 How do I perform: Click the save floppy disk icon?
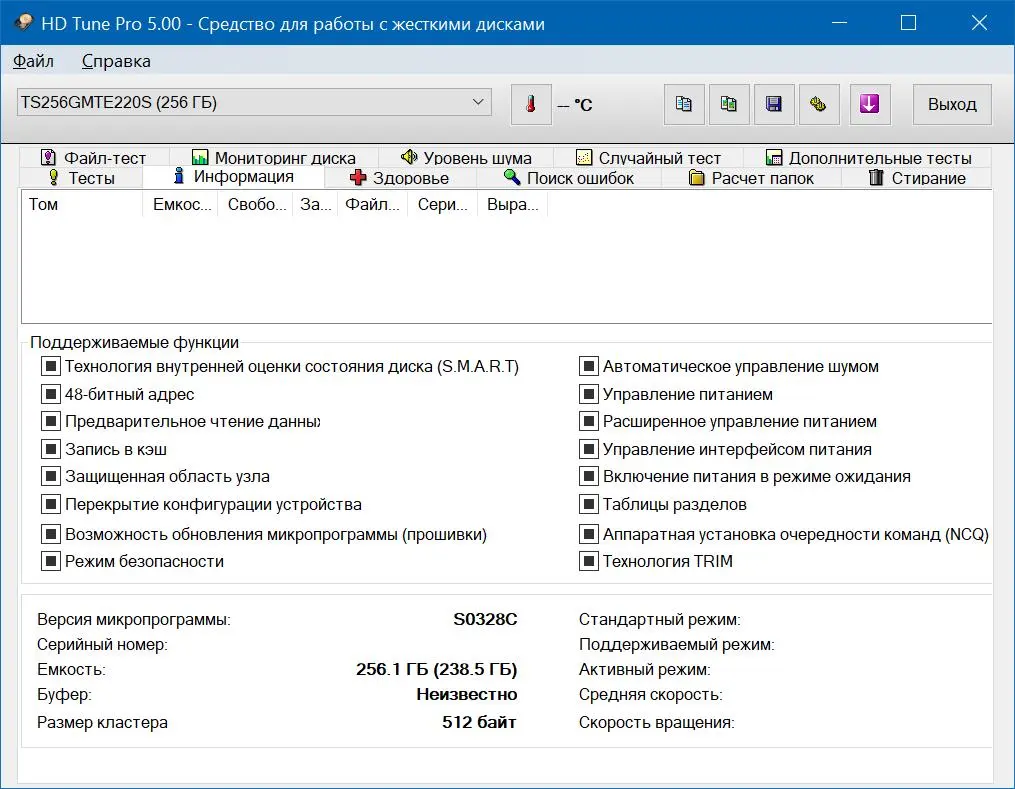(774, 104)
